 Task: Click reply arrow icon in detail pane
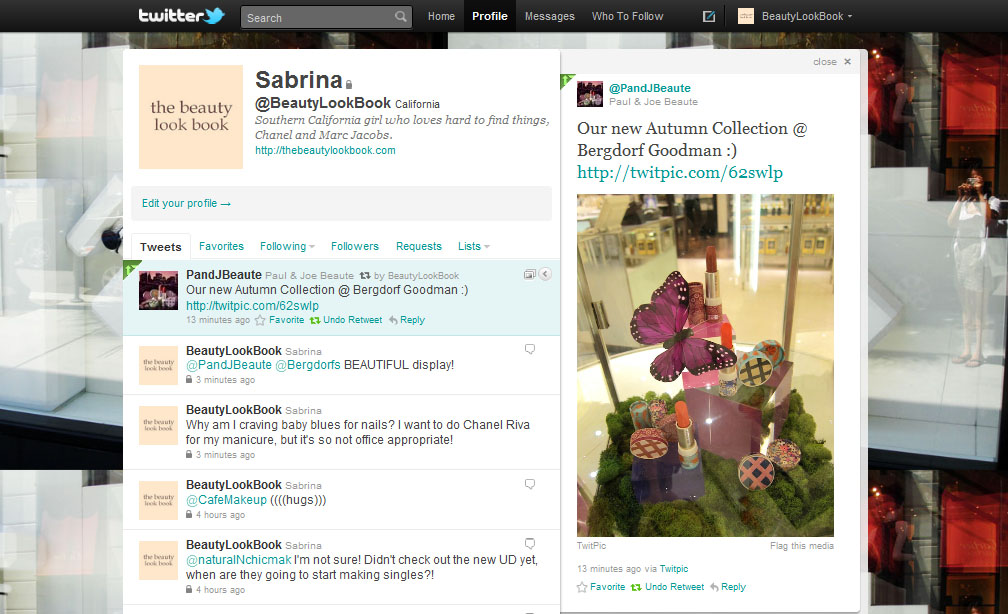(x=714, y=587)
